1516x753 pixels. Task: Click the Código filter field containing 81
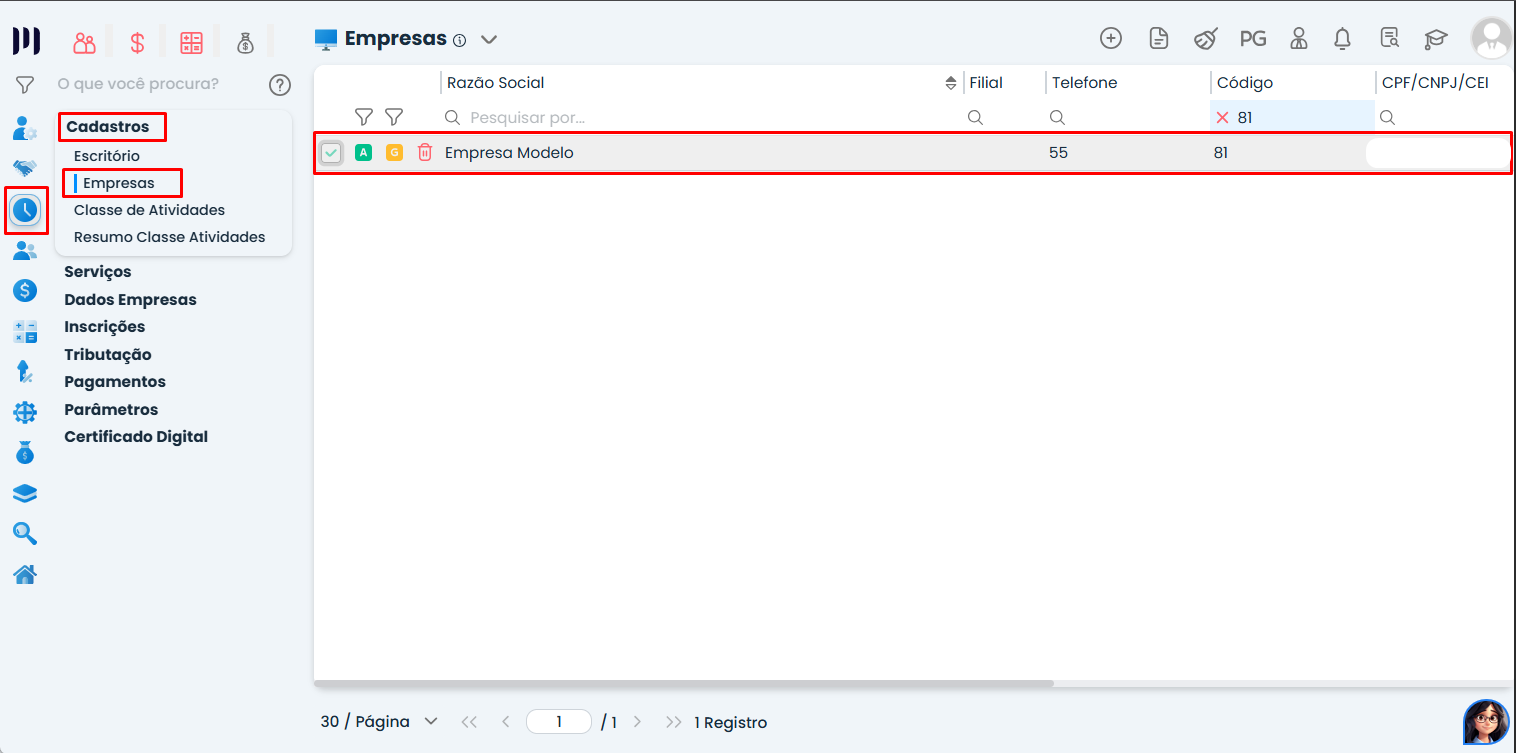point(1292,117)
